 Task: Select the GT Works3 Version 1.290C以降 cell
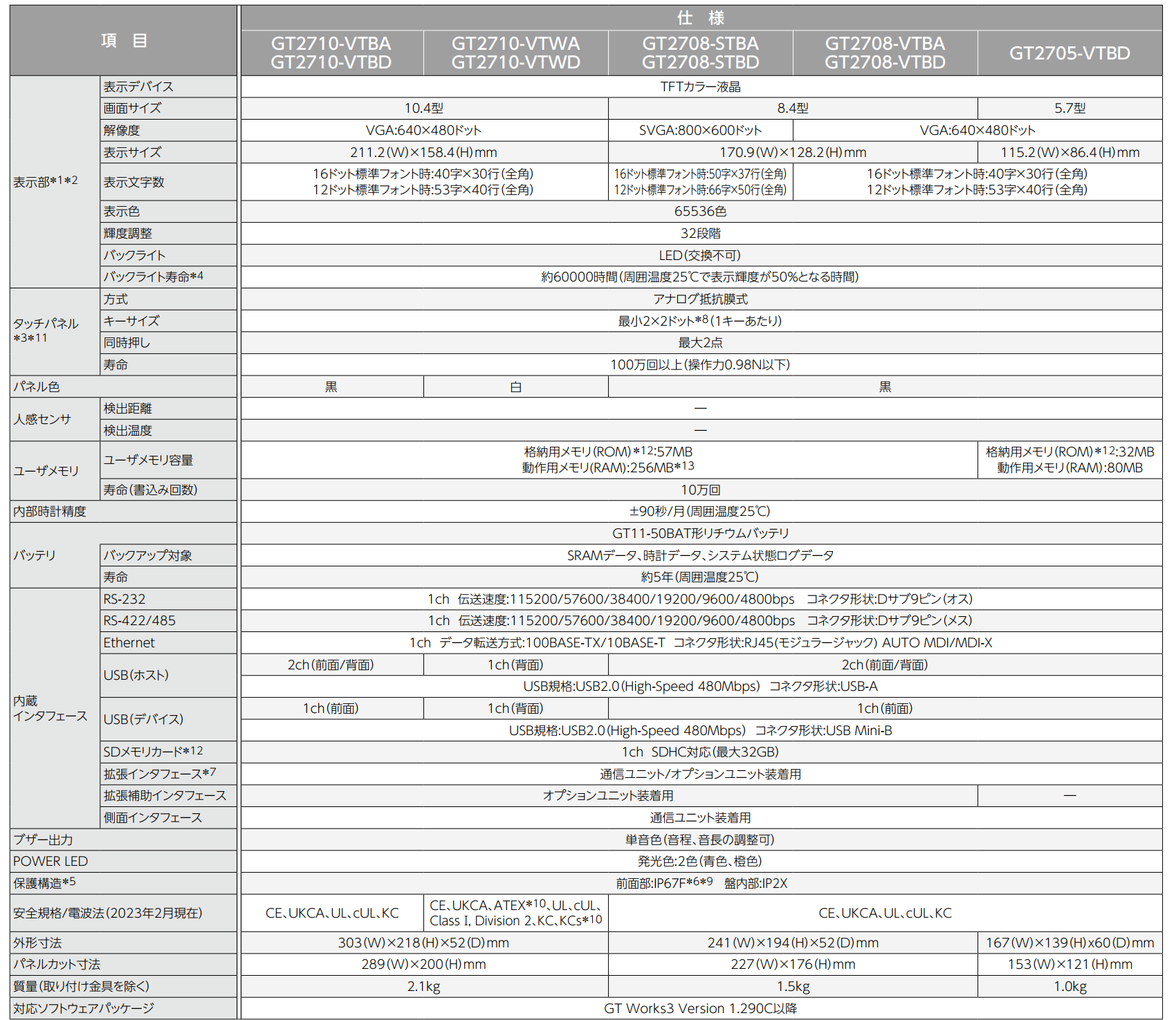pos(701,1009)
